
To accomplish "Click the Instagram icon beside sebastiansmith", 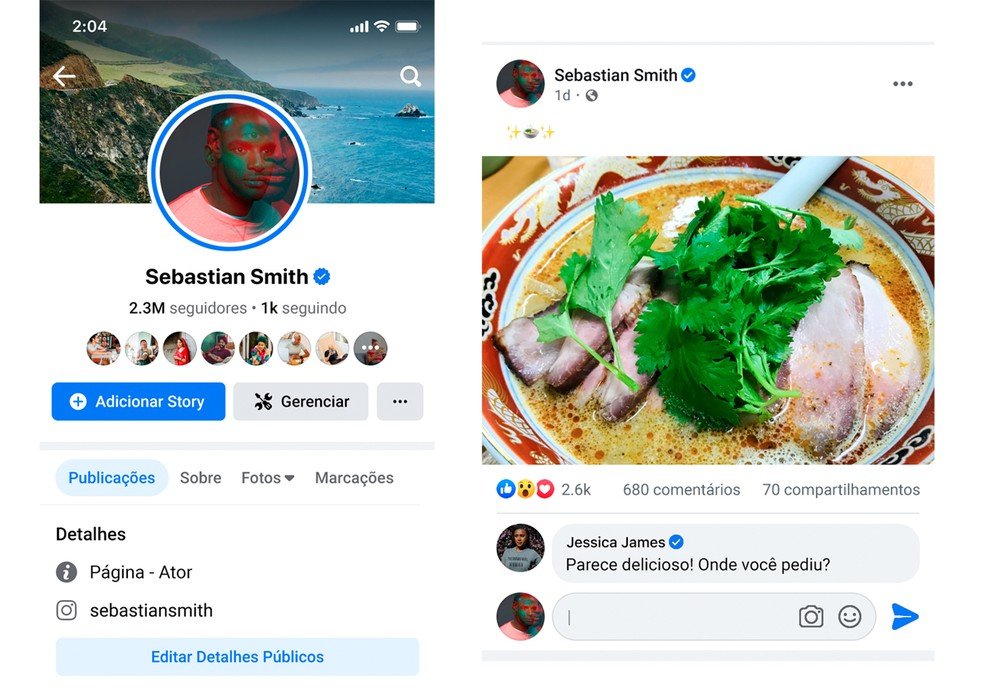I will point(67,610).
